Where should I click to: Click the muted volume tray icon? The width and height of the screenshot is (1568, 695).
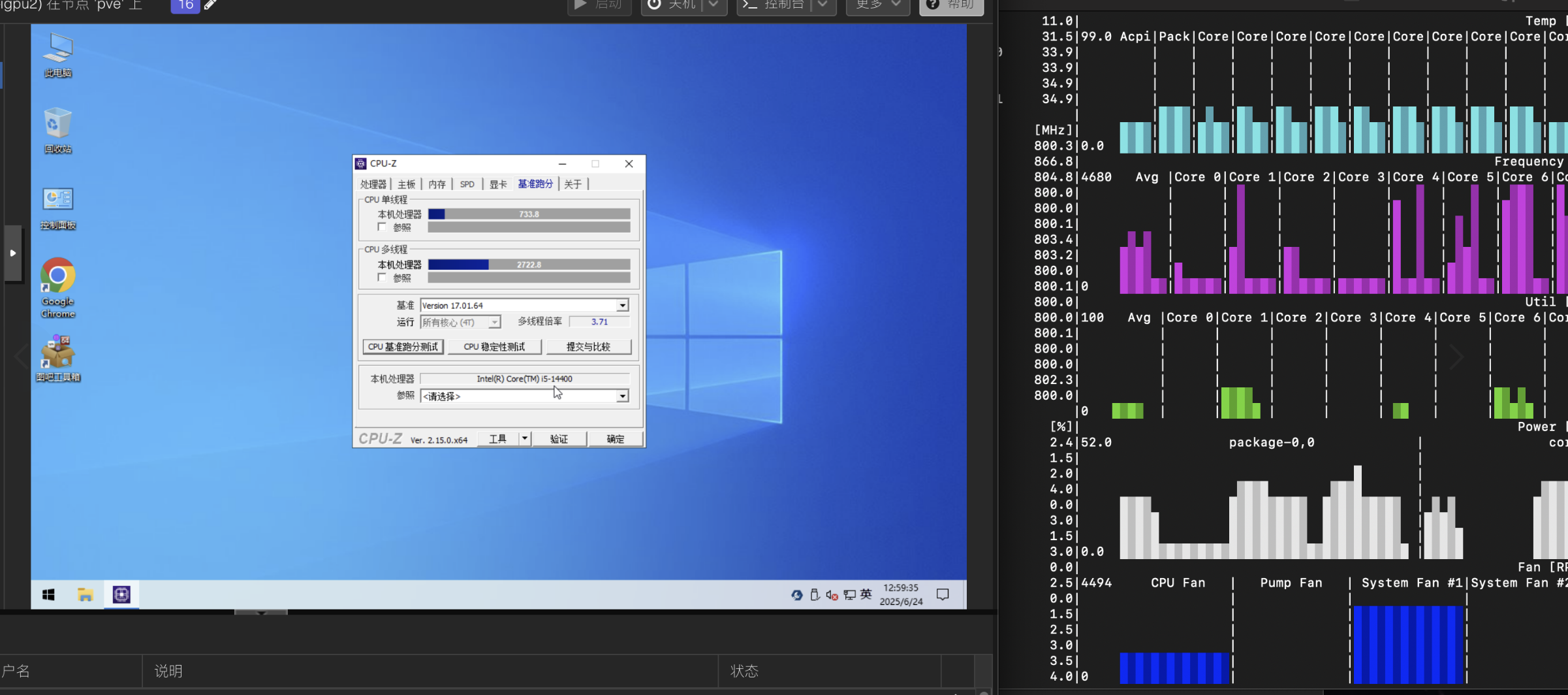[832, 594]
